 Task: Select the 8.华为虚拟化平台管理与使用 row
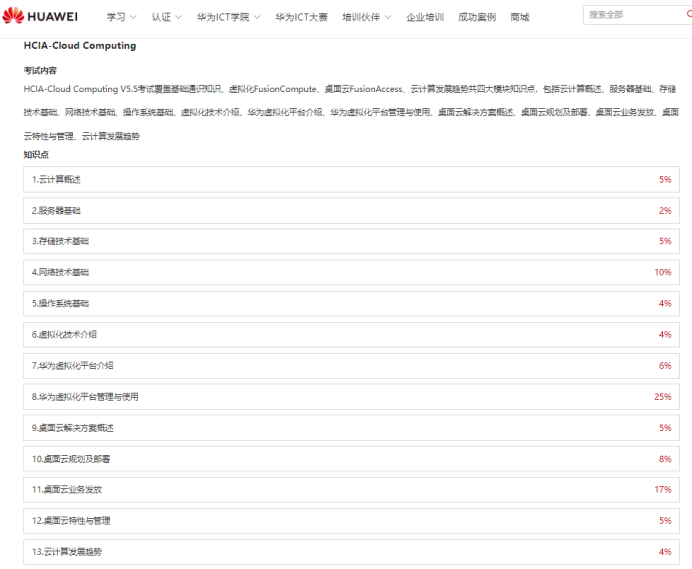(x=351, y=397)
